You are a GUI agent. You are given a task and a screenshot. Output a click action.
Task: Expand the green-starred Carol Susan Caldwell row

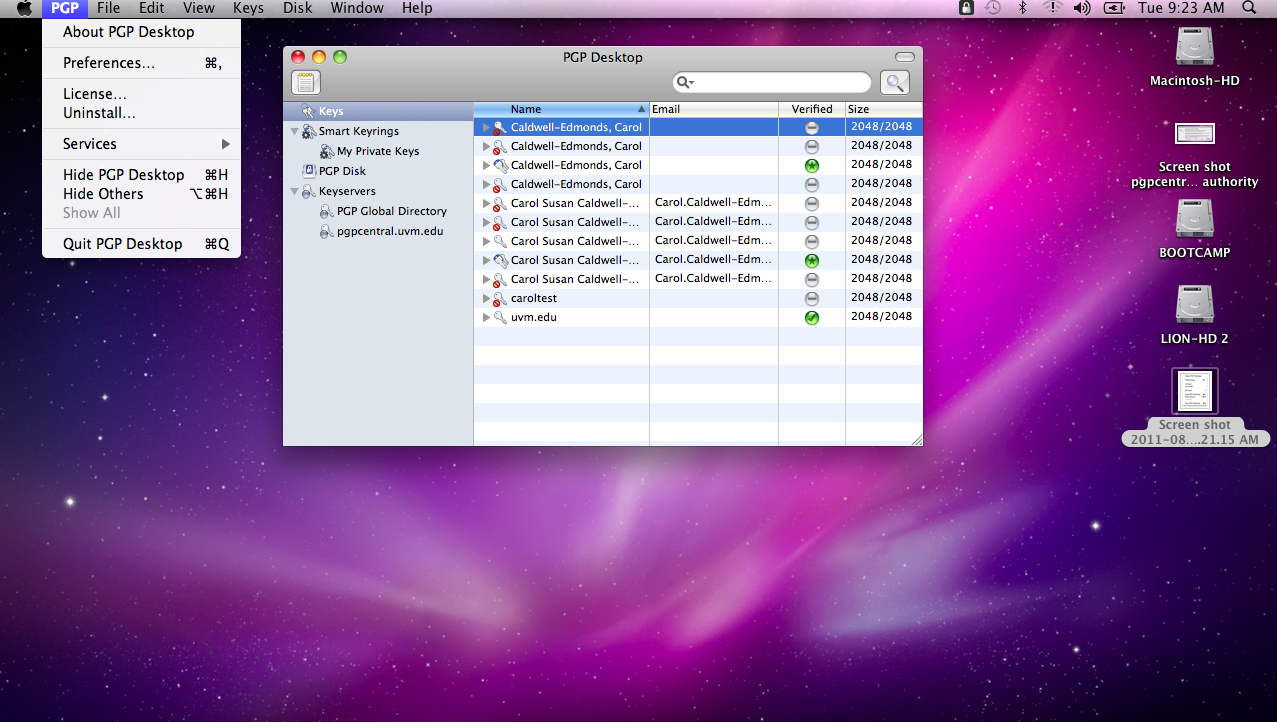[487, 260]
